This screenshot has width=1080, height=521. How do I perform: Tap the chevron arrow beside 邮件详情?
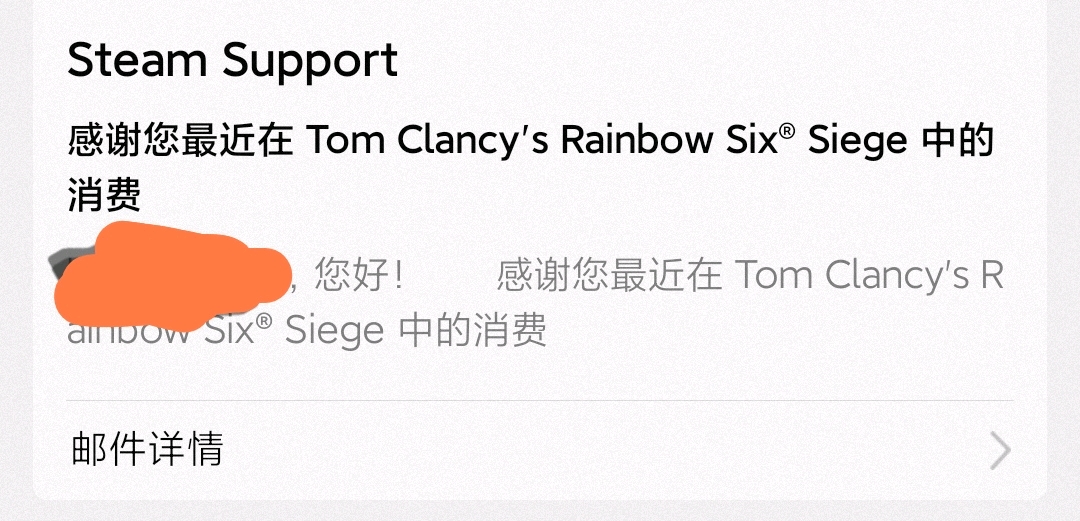click(x=1000, y=451)
